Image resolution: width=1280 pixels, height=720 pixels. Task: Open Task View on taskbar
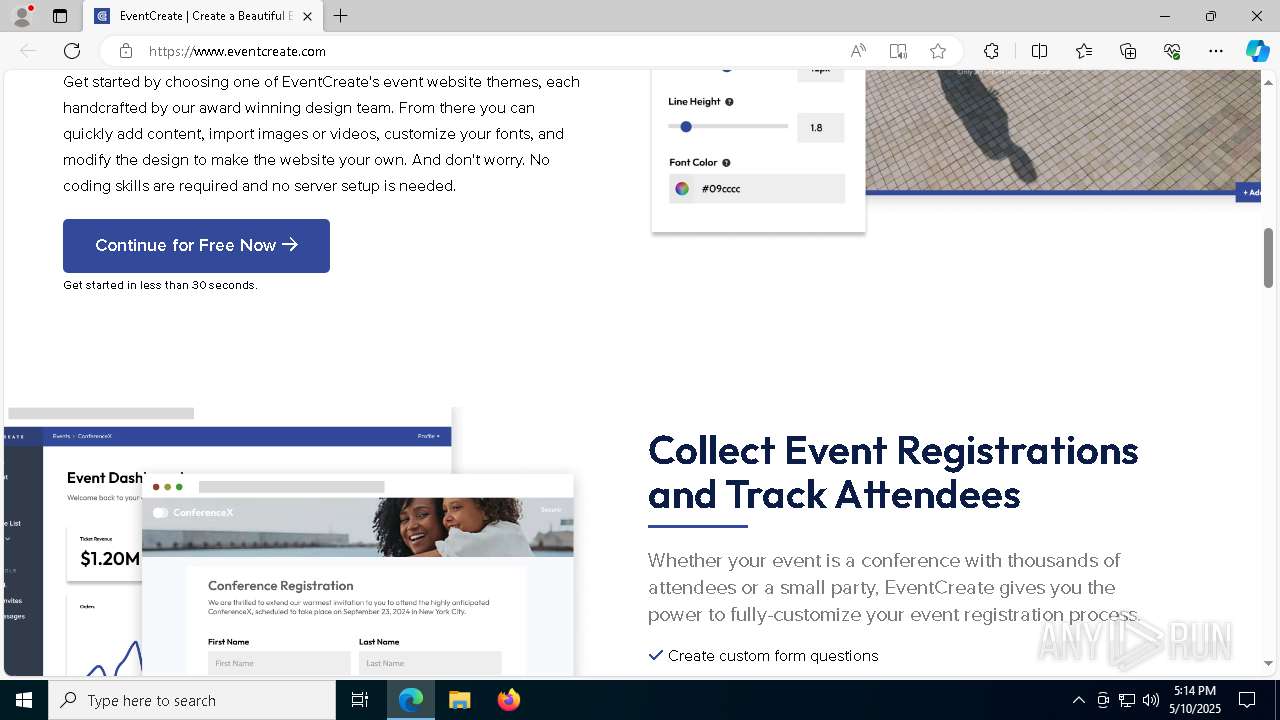pyautogui.click(x=360, y=700)
